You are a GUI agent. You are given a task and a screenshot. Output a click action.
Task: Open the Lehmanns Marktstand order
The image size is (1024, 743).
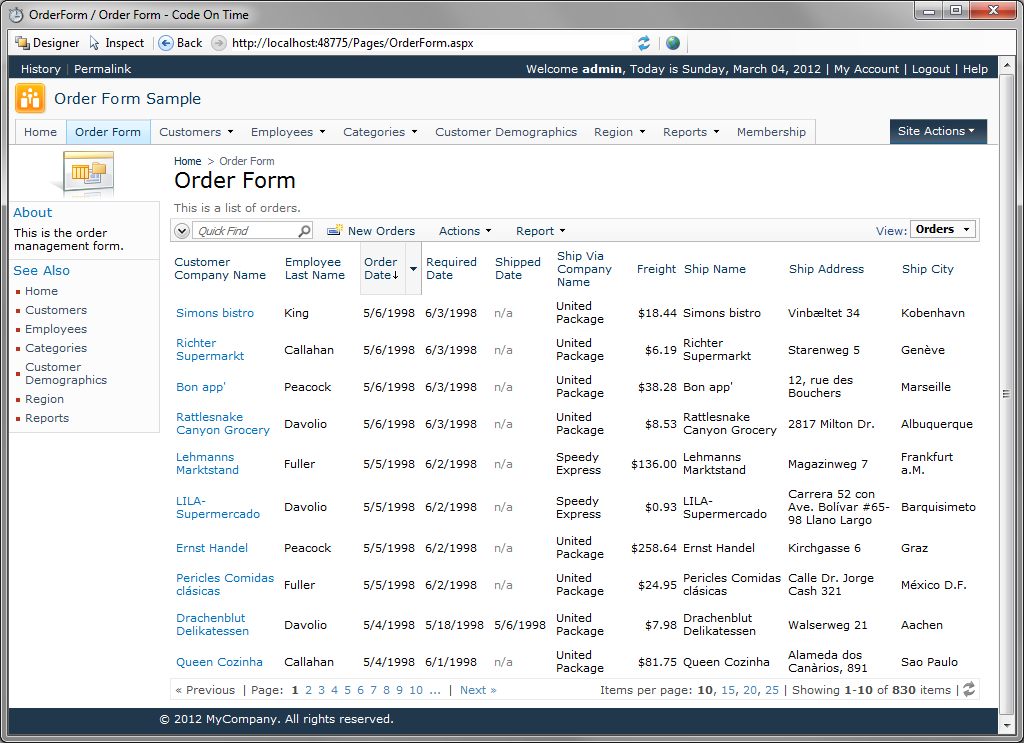coord(207,464)
